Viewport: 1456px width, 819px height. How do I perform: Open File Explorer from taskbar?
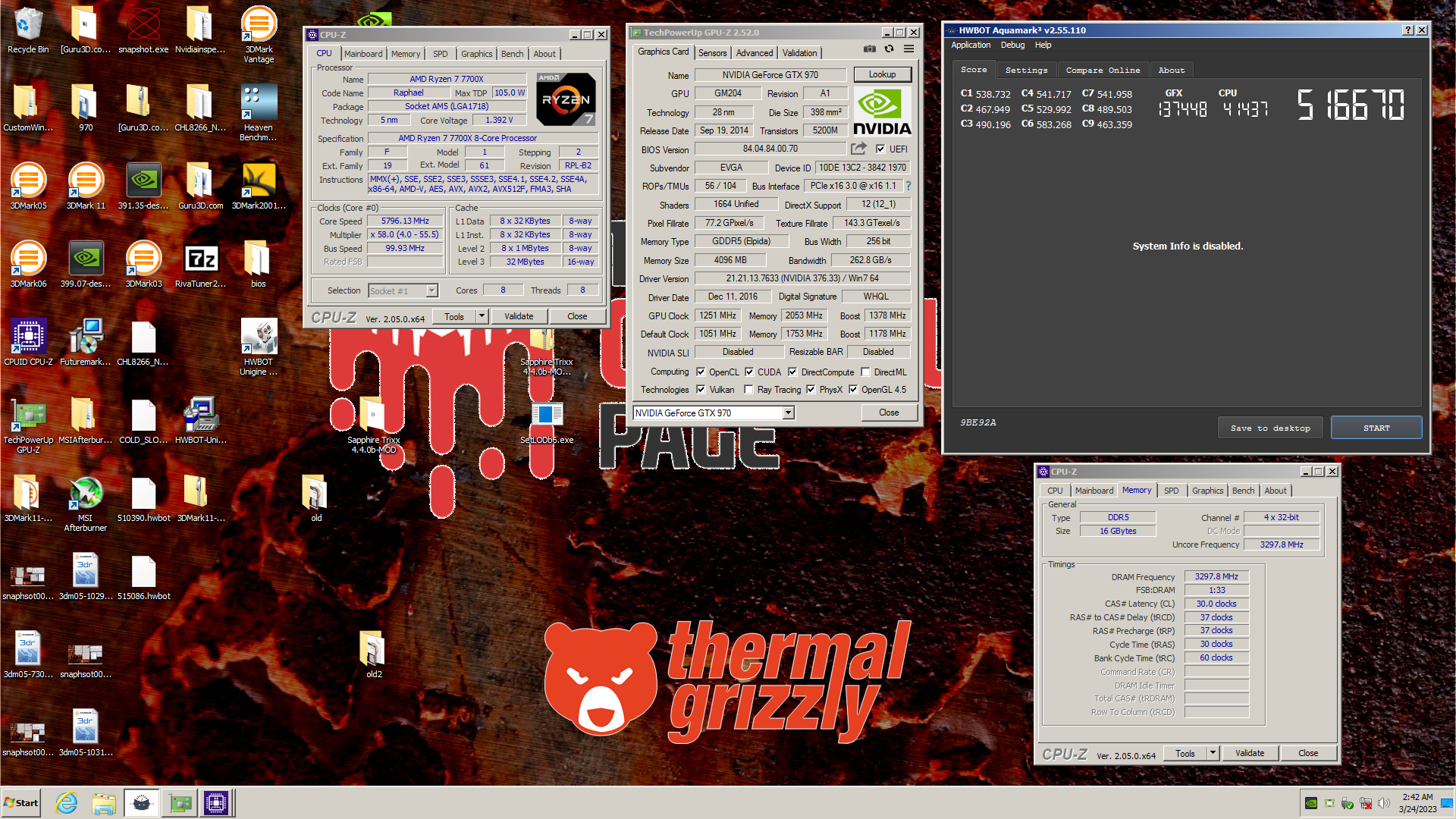[x=104, y=803]
